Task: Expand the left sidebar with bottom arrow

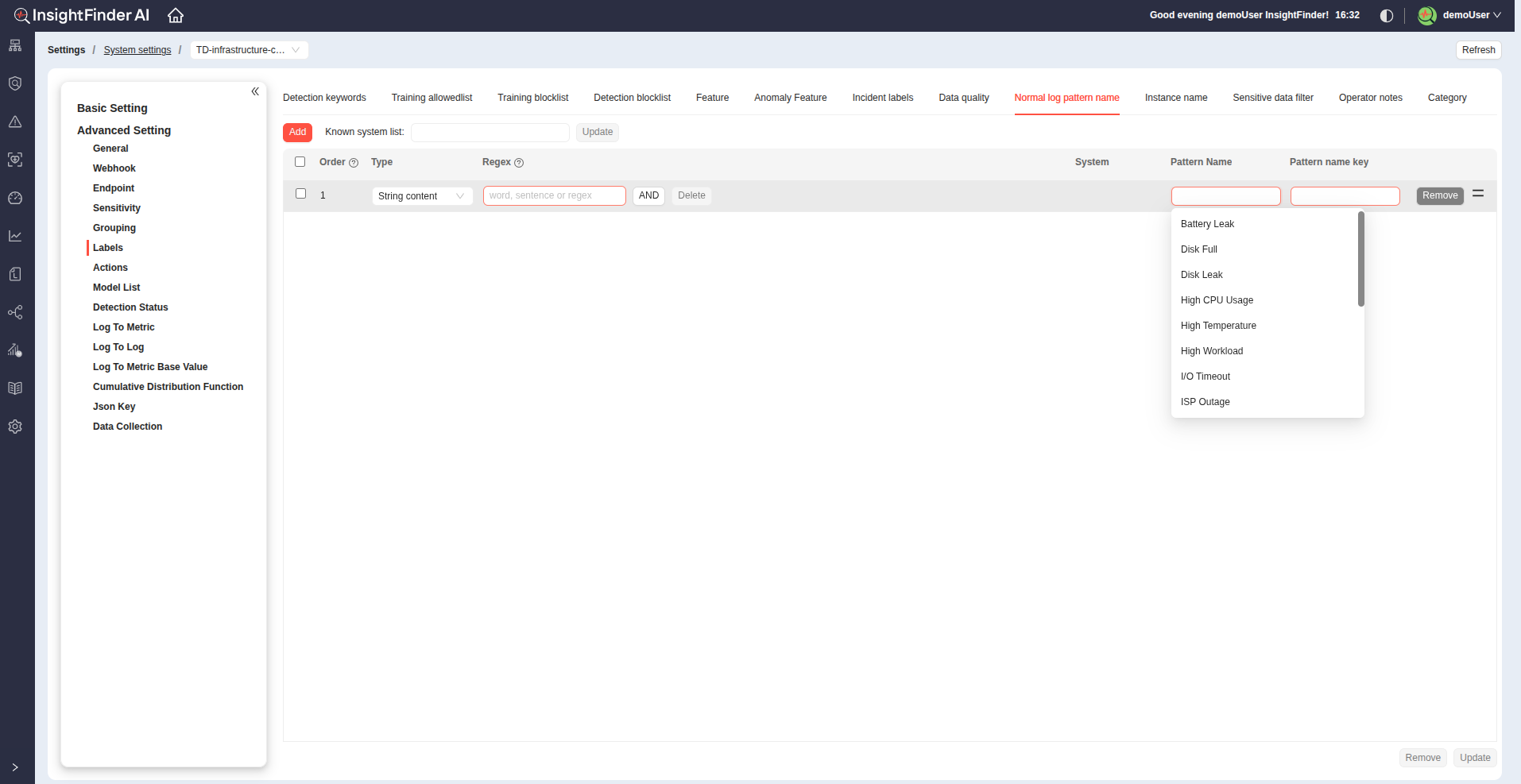Action: tap(15, 767)
